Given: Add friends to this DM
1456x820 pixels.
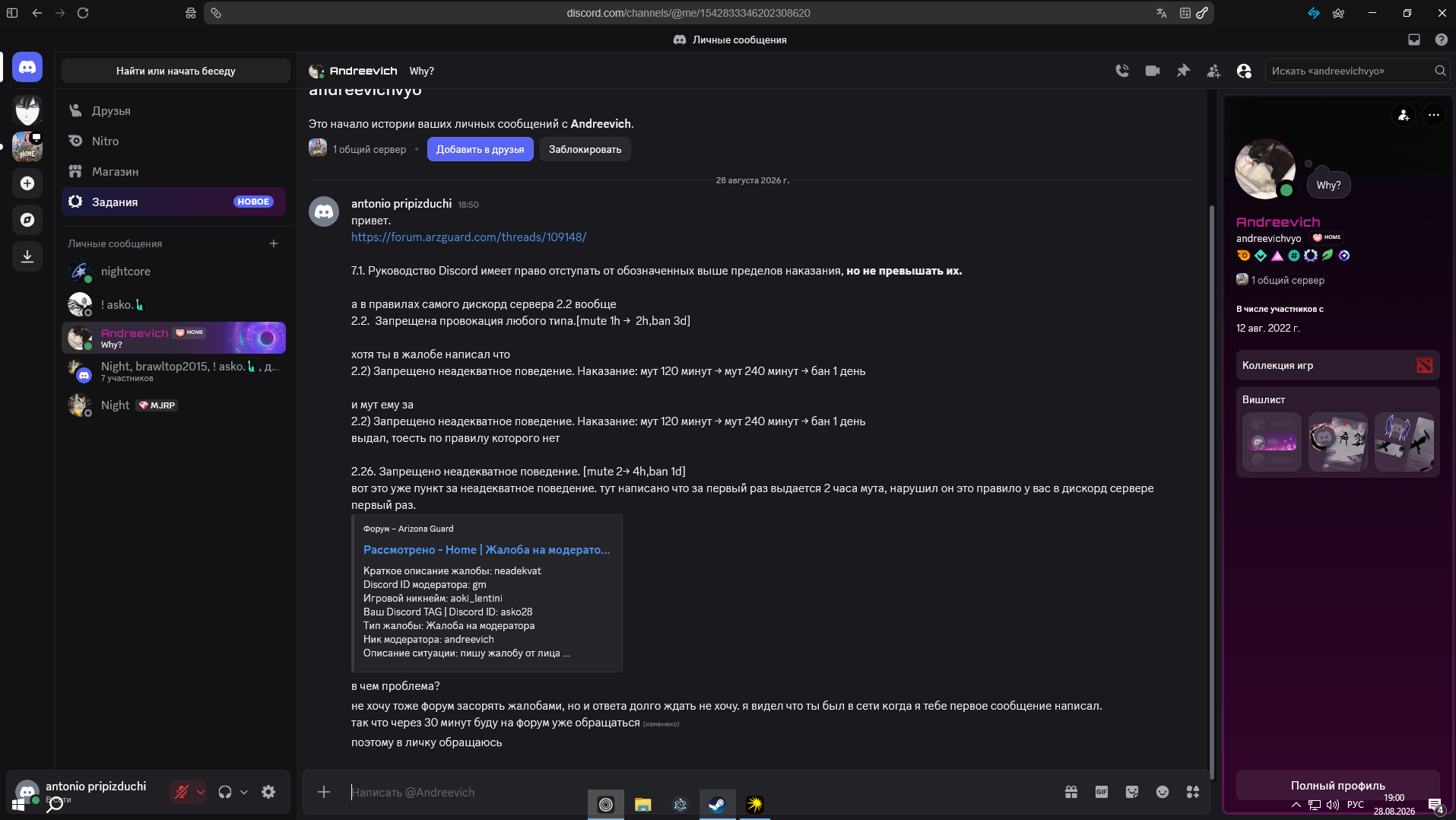Looking at the screenshot, I should pyautogui.click(x=1213, y=71).
